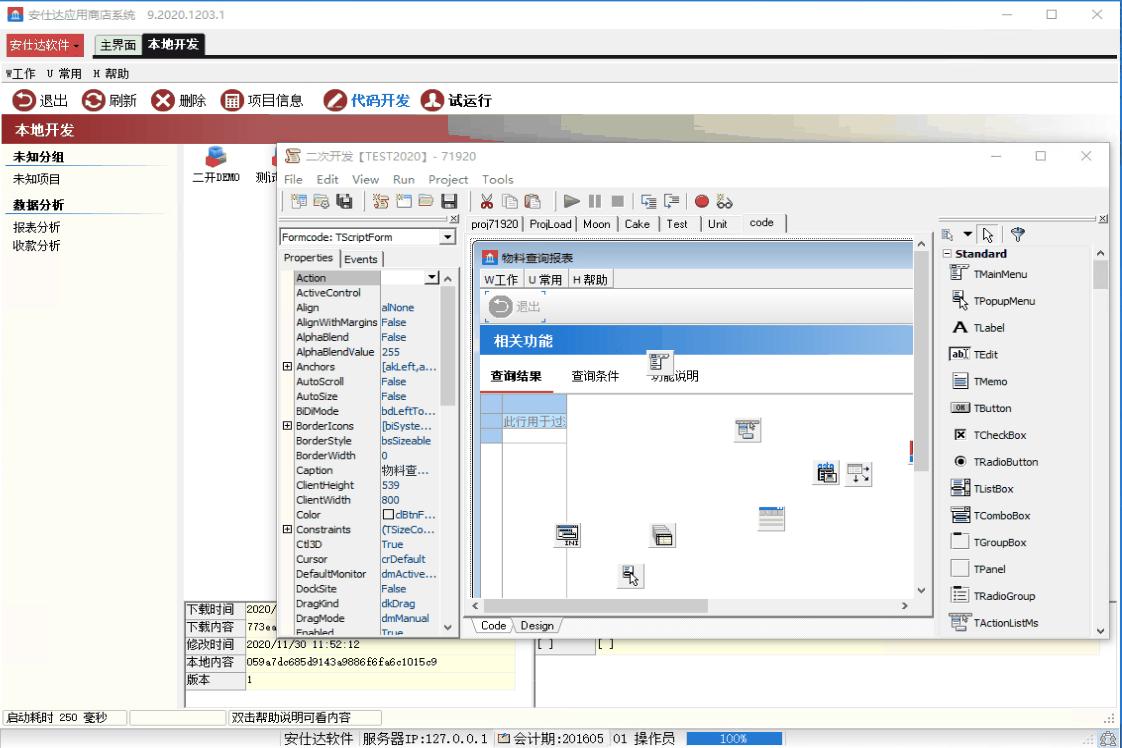This screenshot has width=1122, height=748.
Task: Click the 100% progress bar in status bar
Action: [x=734, y=739]
